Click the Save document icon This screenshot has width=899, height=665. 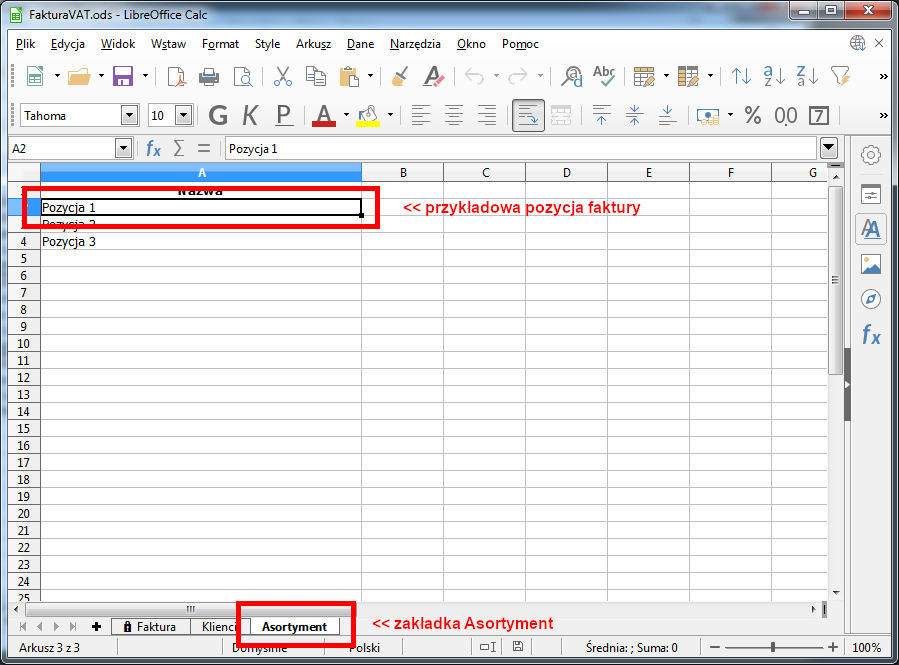pos(123,76)
